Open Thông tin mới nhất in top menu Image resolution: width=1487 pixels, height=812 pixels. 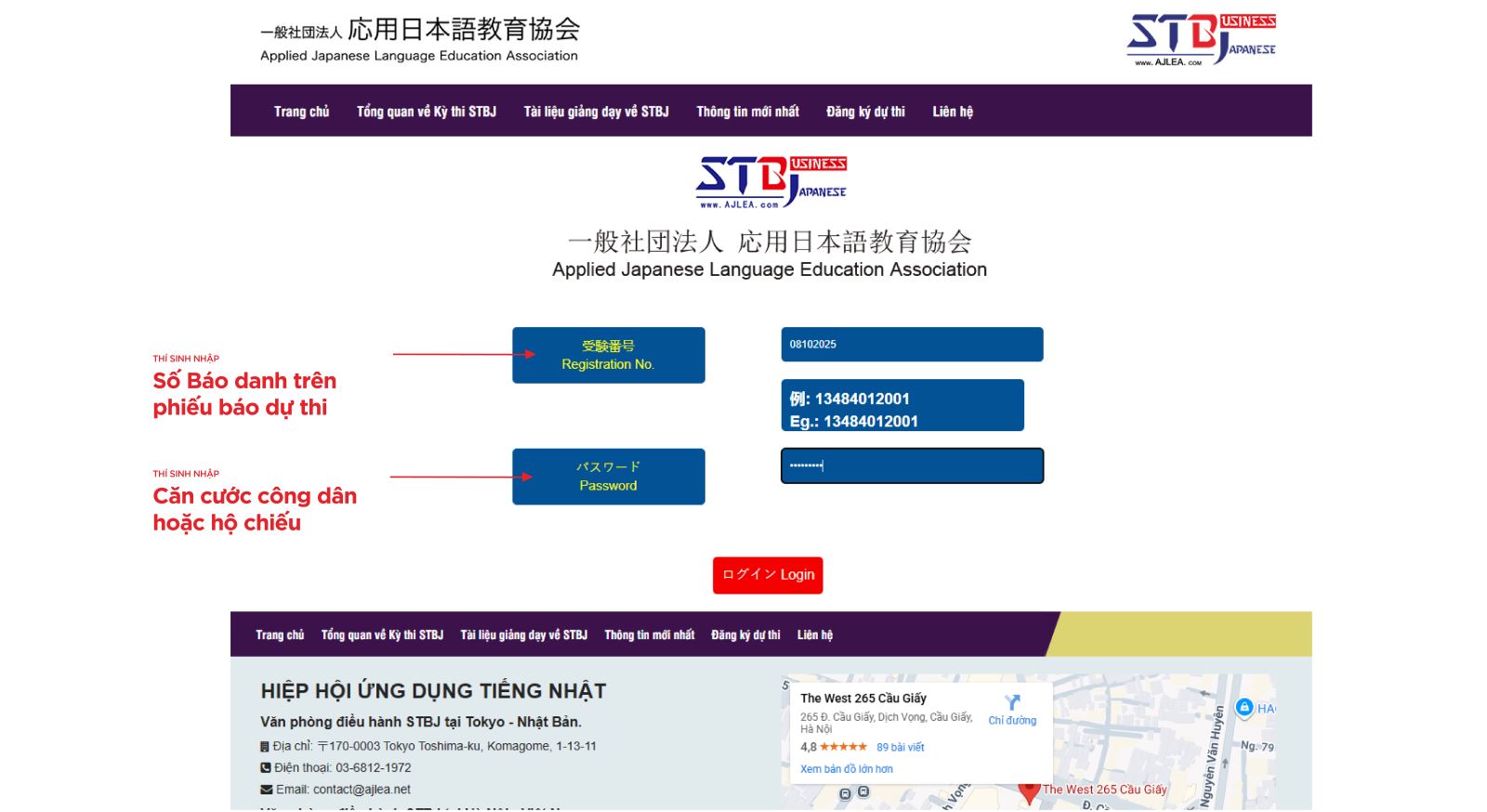point(747,111)
